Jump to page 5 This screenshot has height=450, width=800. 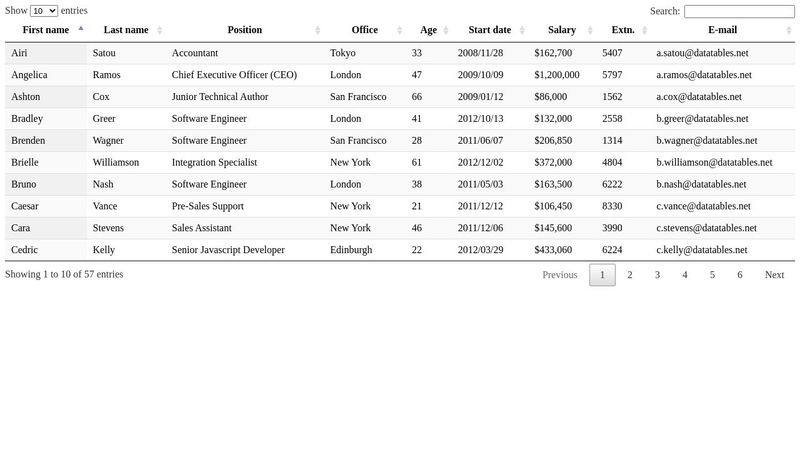tap(712, 275)
